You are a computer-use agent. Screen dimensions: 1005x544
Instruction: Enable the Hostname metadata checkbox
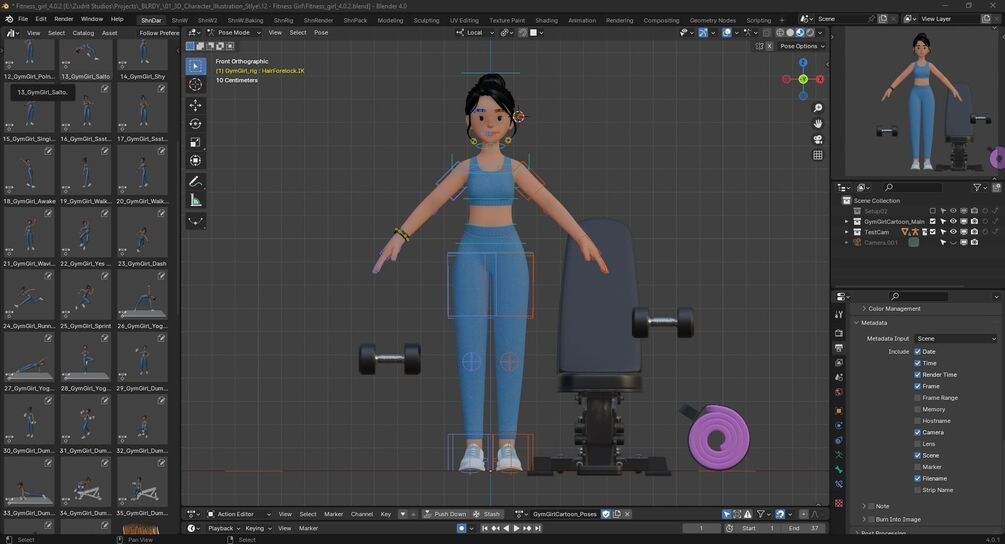coord(917,421)
